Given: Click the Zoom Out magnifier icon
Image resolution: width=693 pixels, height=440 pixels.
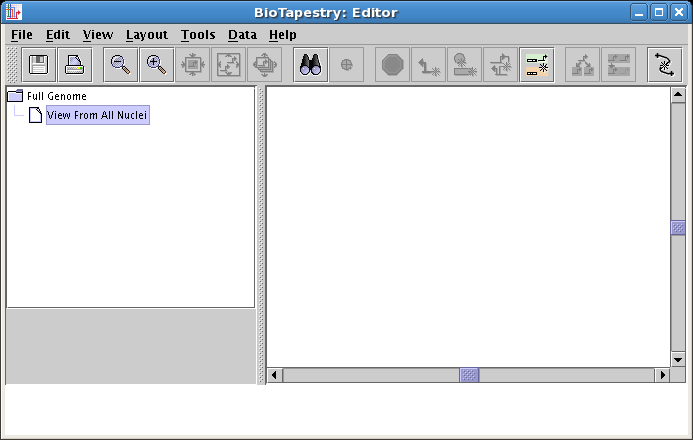Looking at the screenshot, I should [121, 65].
